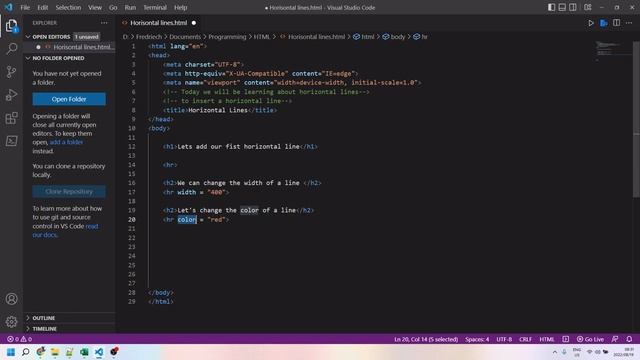Image resolution: width=640 pixels, height=360 pixels.
Task: Click the html breadcrumb item
Action: (364, 37)
